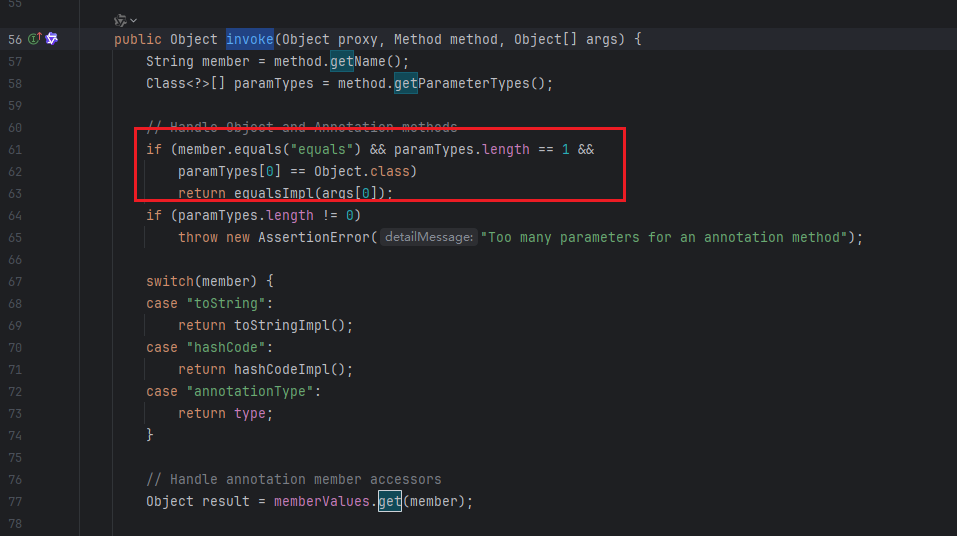957x536 pixels.
Task: Click the purple AI gutter icon on line 56
Action: coord(52,39)
